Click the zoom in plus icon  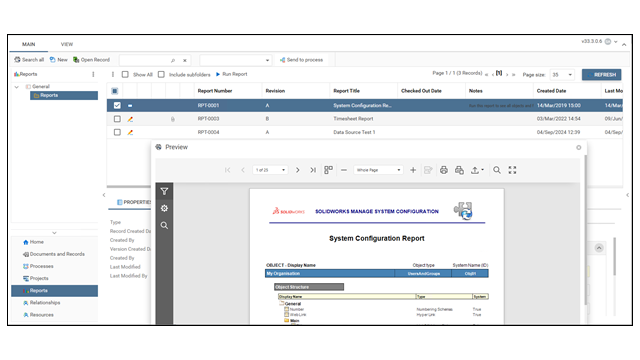413,170
